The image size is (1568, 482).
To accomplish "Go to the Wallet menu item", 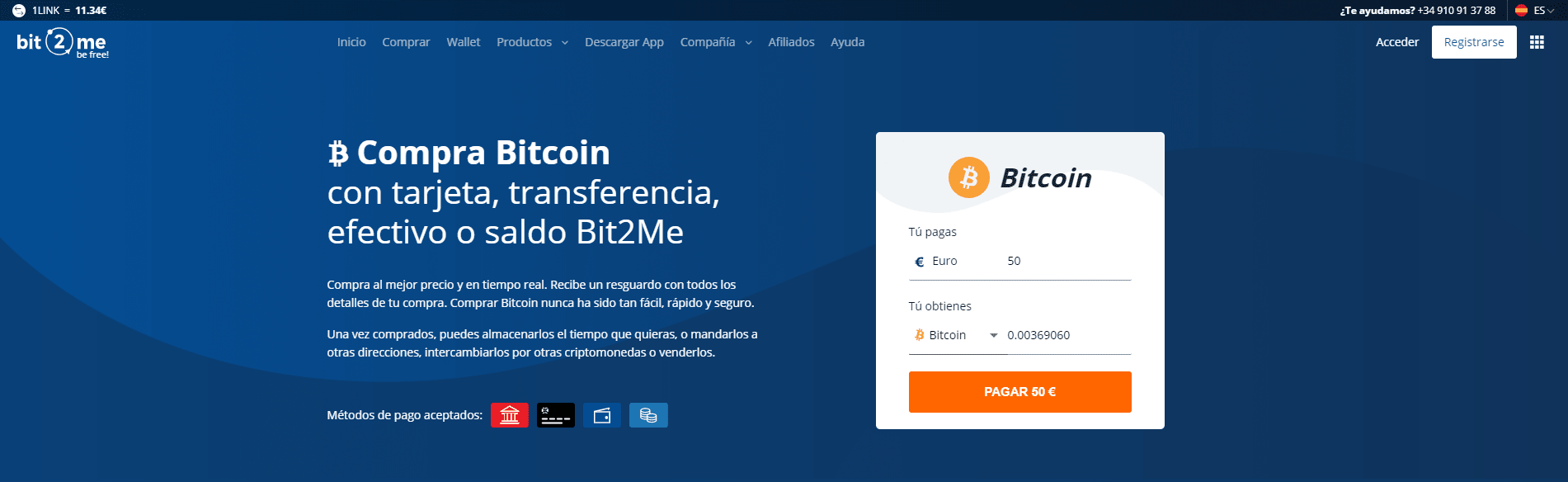I will coord(464,42).
